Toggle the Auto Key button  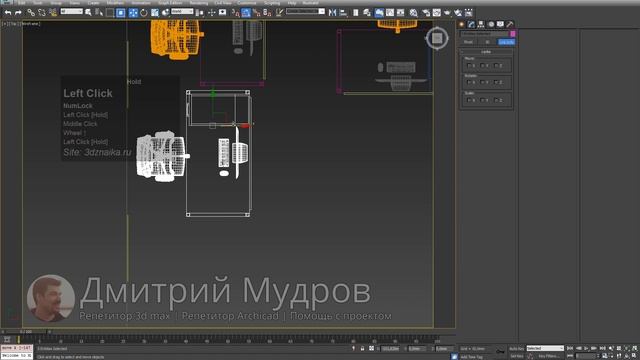517,349
